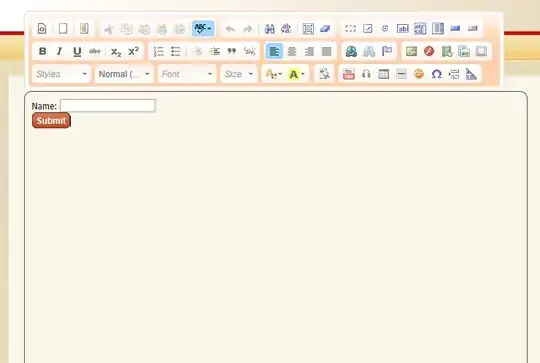Insert an Anchor with flag icon
Screen dimensions: 540x363
click(387, 52)
